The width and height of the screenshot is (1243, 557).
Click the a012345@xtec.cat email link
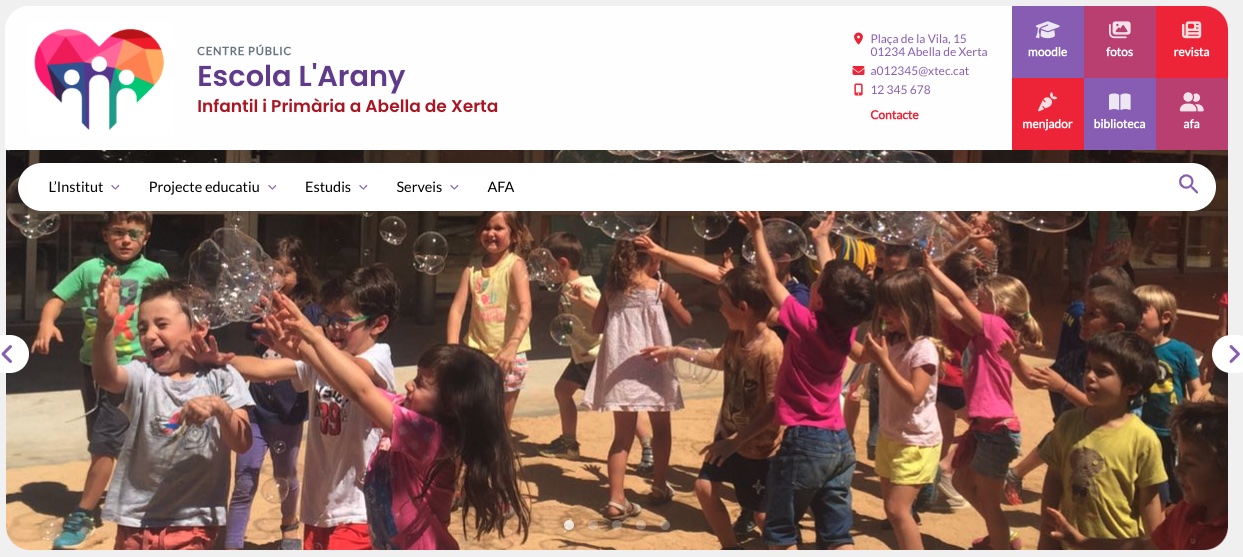919,71
